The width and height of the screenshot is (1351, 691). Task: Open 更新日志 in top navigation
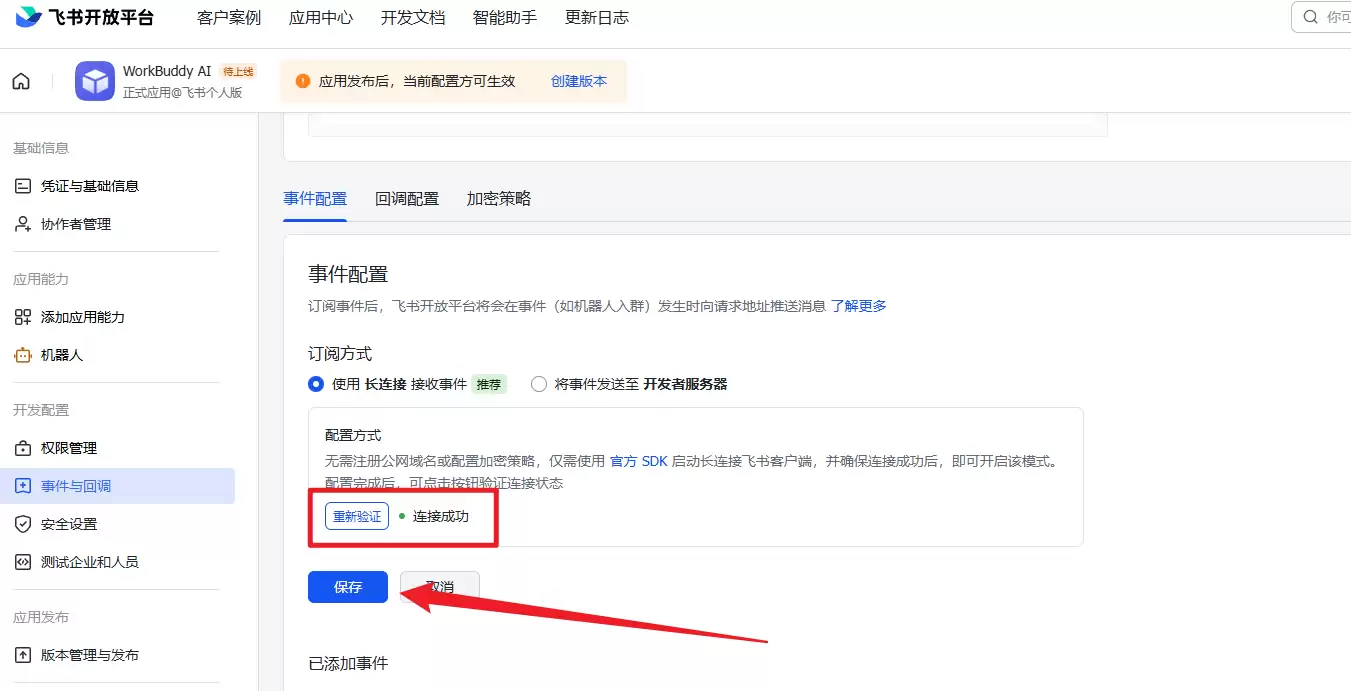coord(597,18)
